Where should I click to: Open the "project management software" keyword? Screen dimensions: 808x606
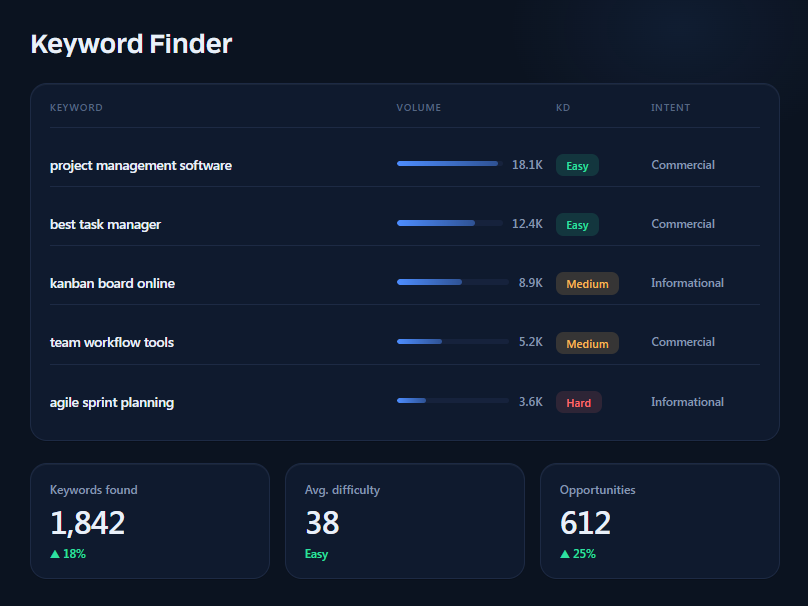[x=141, y=165]
